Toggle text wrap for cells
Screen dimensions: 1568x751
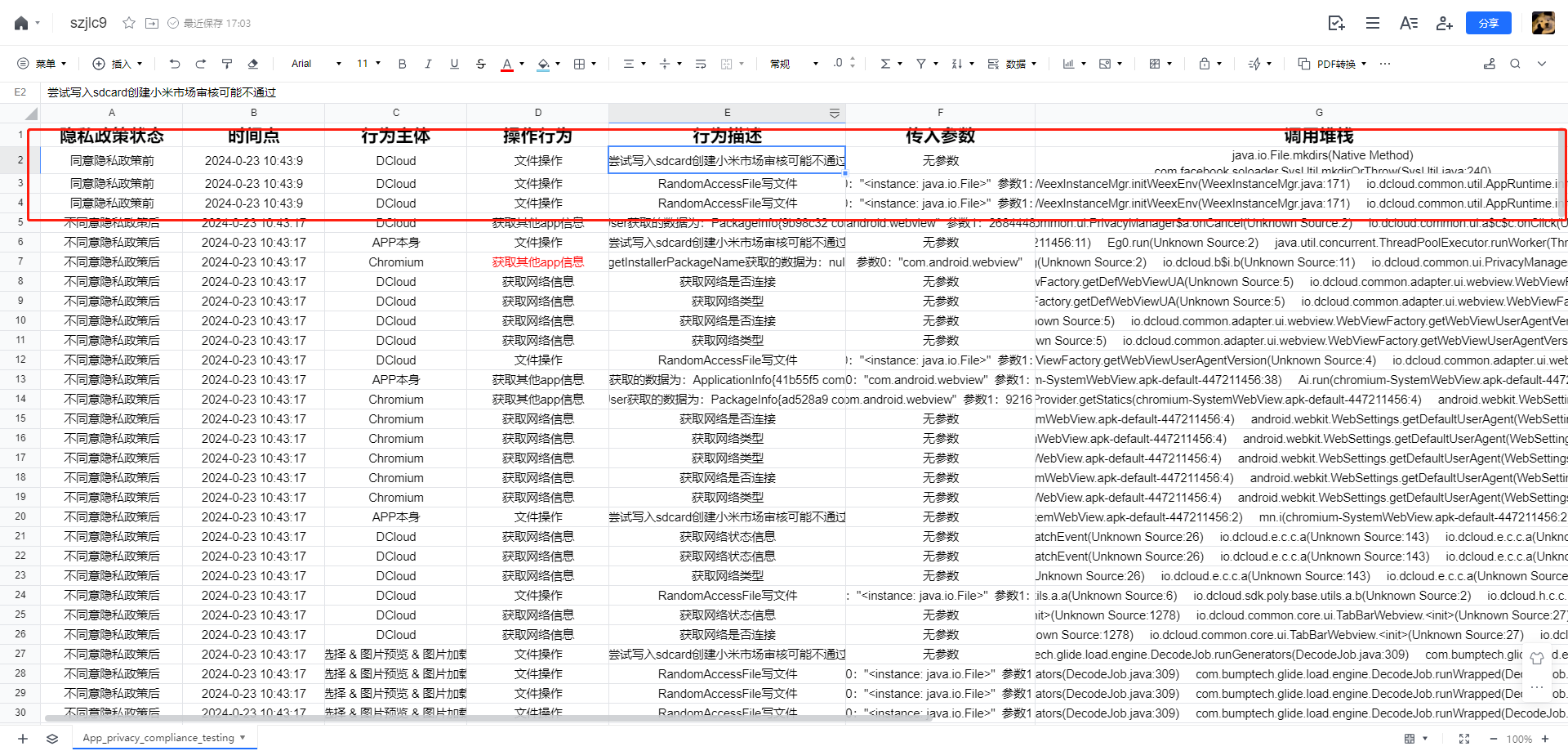click(x=701, y=64)
